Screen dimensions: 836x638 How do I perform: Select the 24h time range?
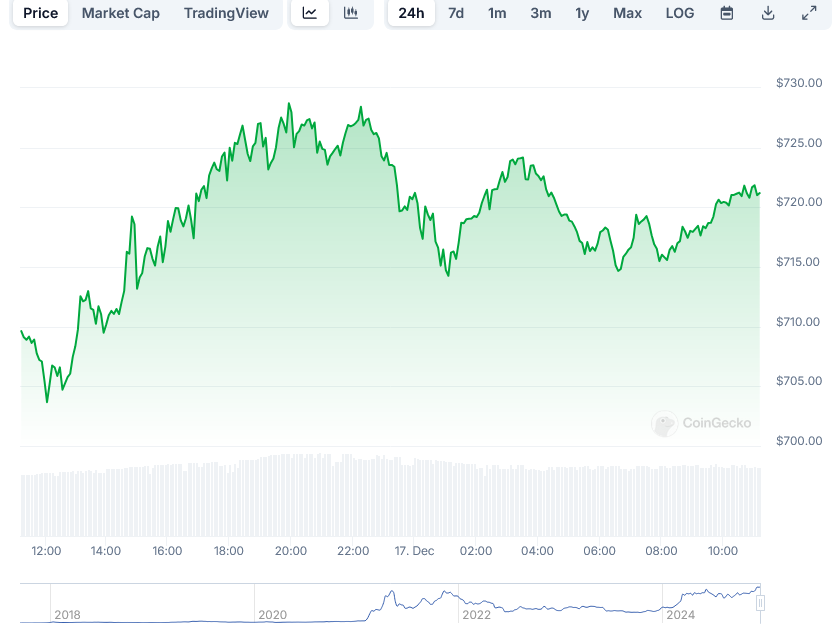tap(411, 13)
